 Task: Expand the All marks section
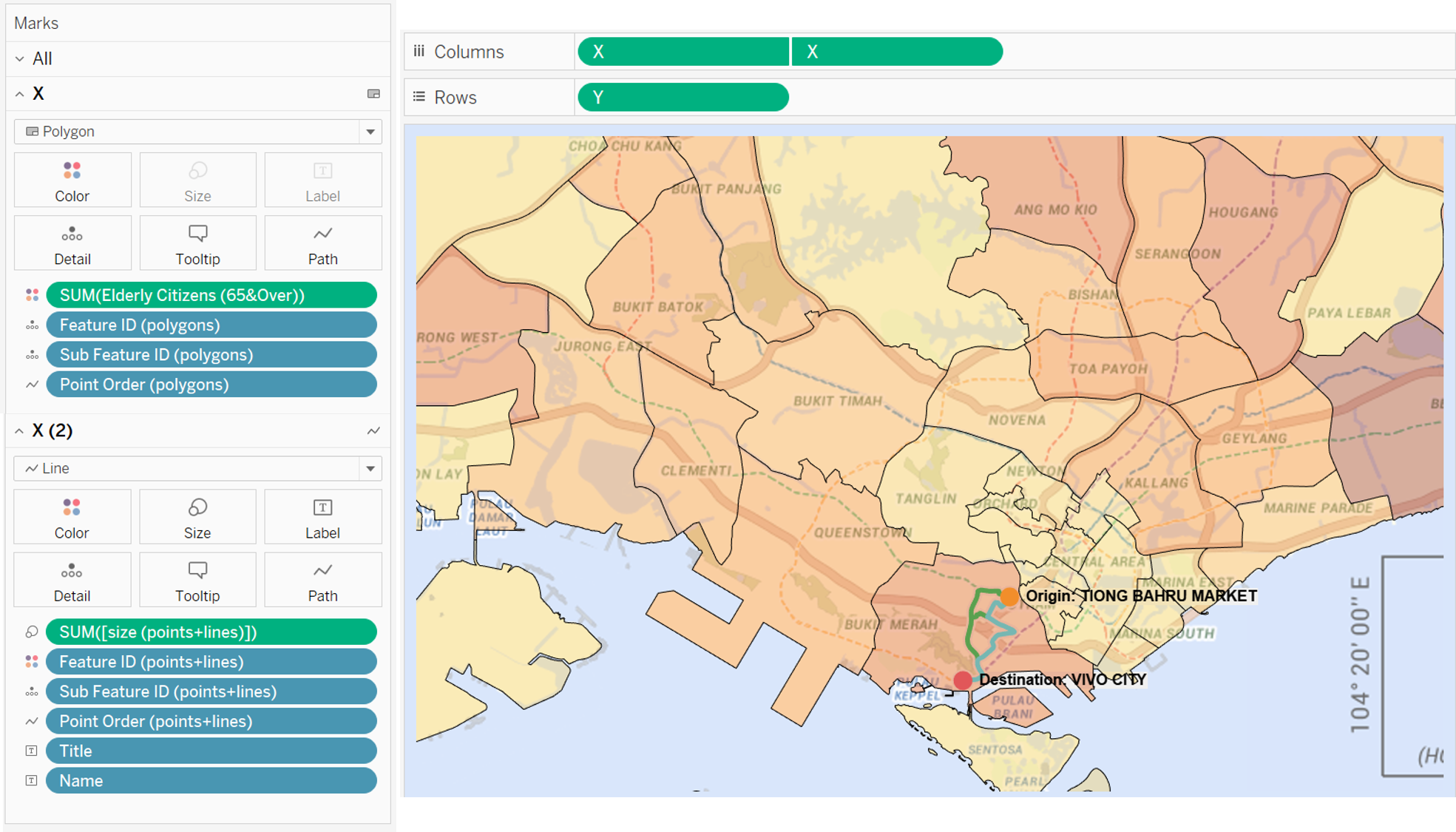coord(20,58)
